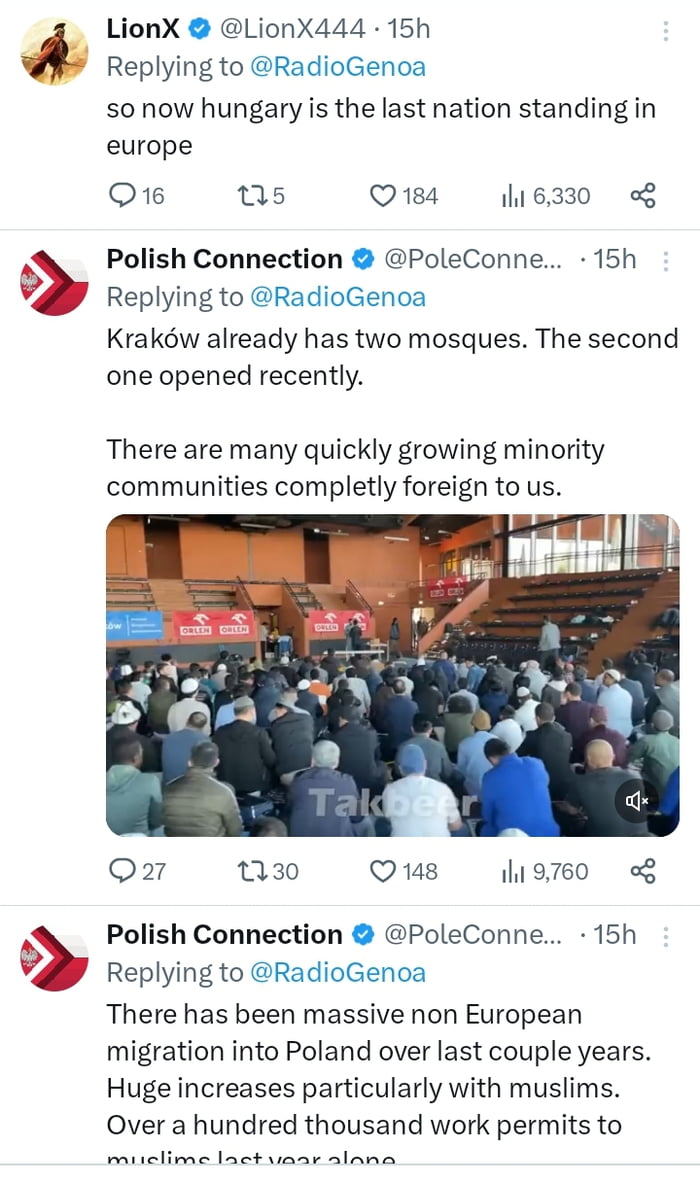Open more options for Kraków mosques tweet
Viewport: 700px width, 1182px height.
tap(666, 261)
